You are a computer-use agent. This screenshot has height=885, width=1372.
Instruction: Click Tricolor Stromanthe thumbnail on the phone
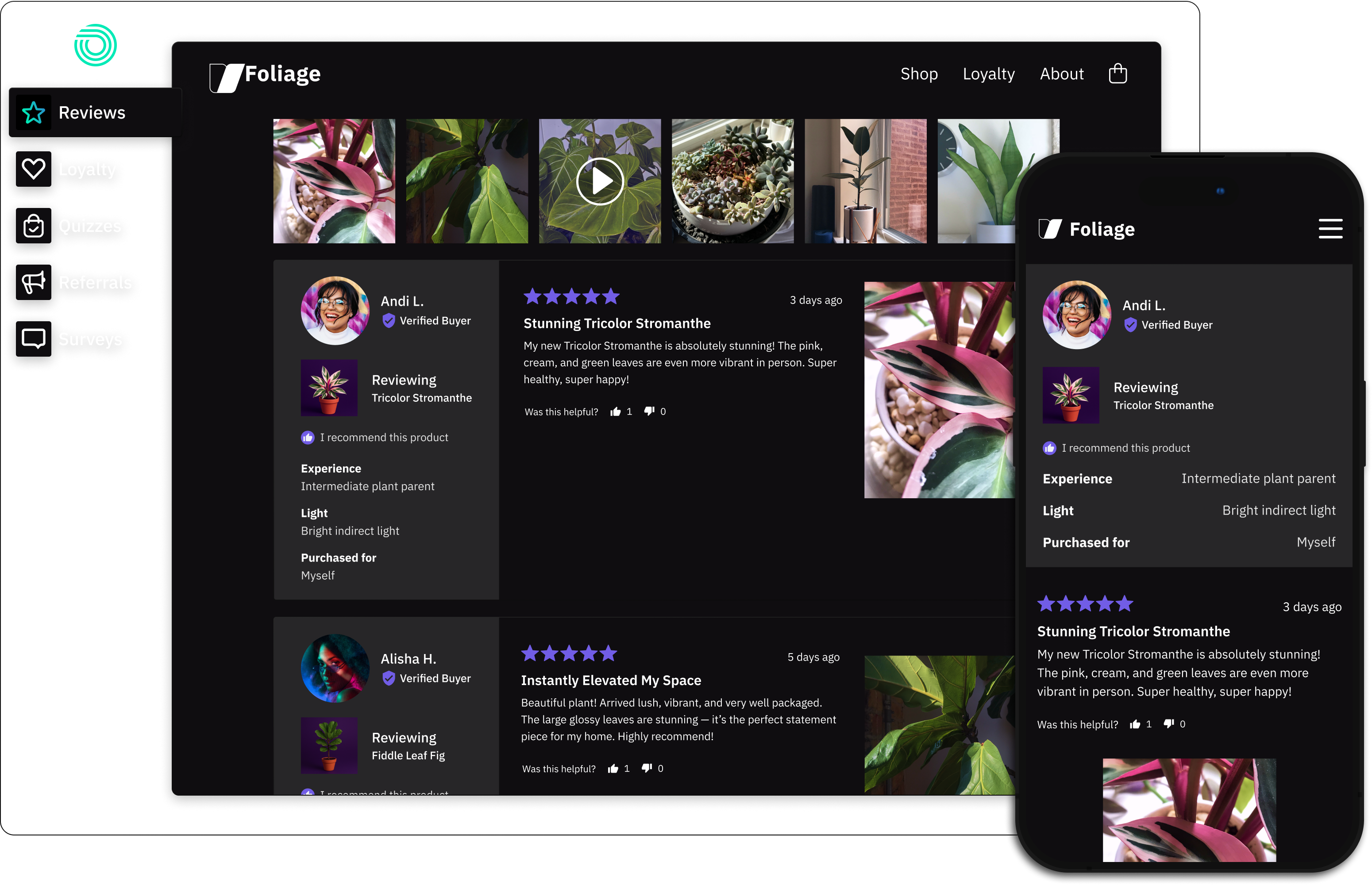1071,396
